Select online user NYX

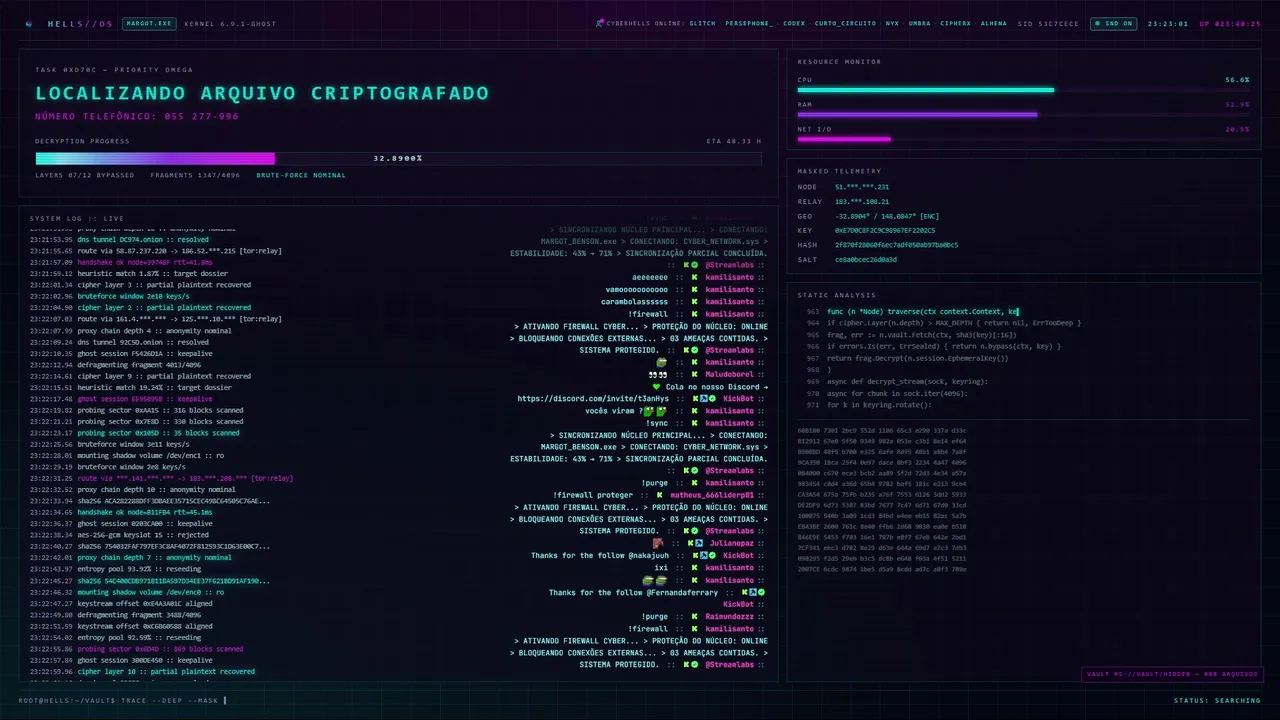pyautogui.click(x=892, y=23)
